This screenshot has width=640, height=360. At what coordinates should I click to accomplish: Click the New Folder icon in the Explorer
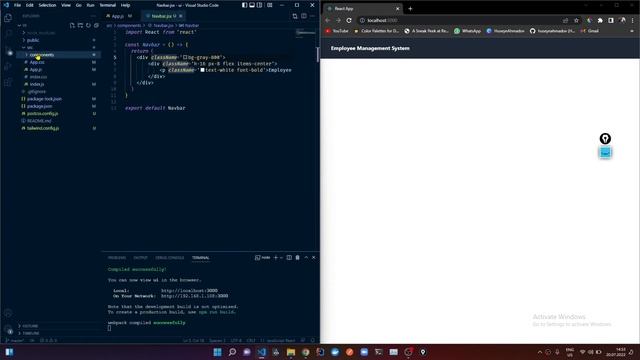point(80,25)
